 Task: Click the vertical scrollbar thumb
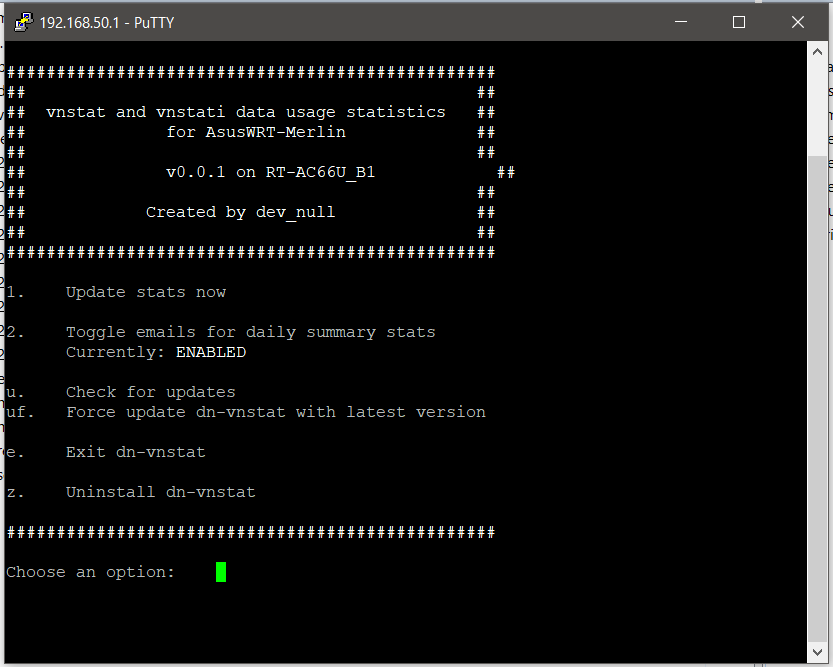click(x=817, y=398)
